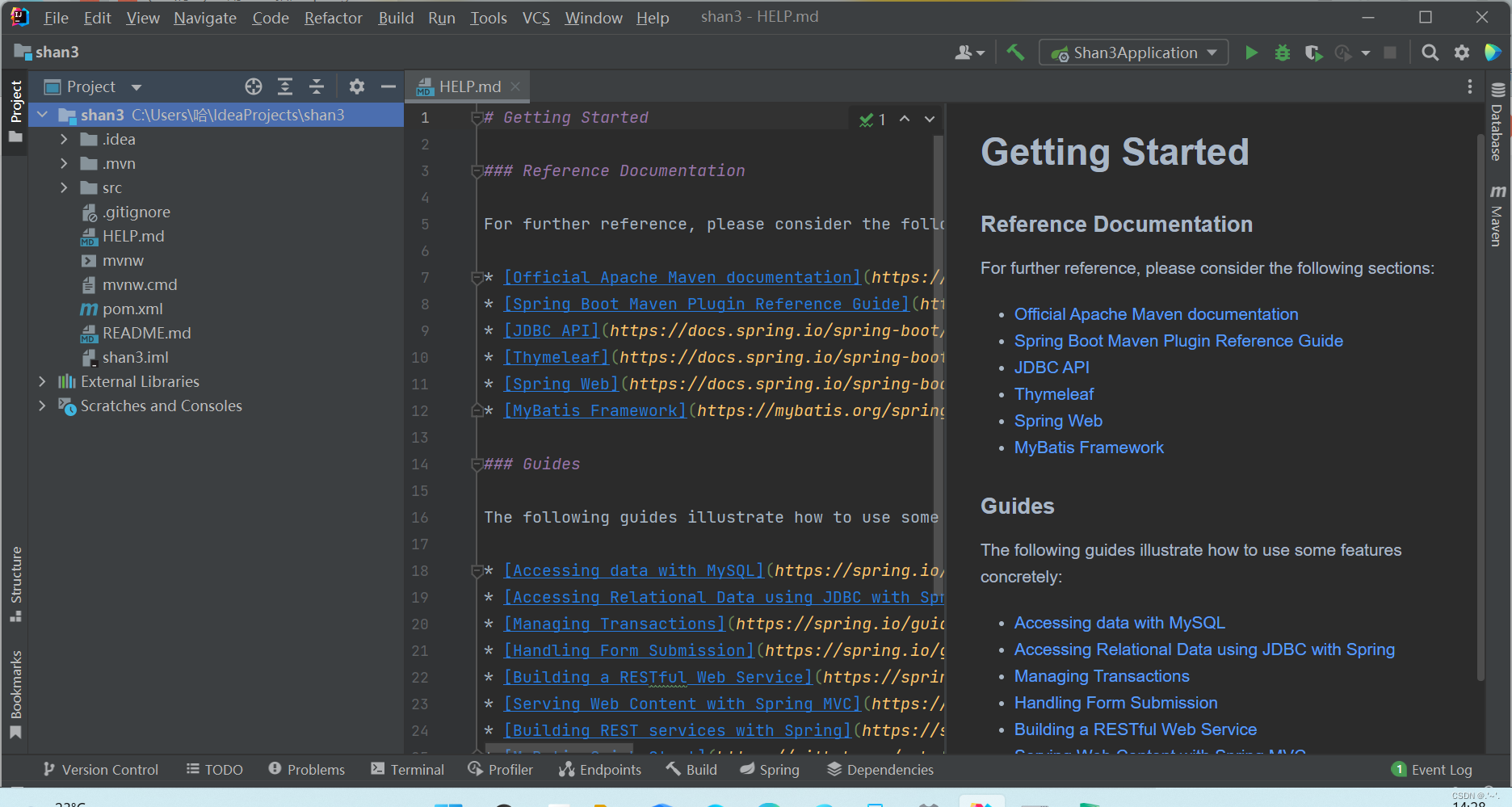Open profiler run options dropdown arrow
Viewport: 1512px width, 807px height.
pos(1366,53)
